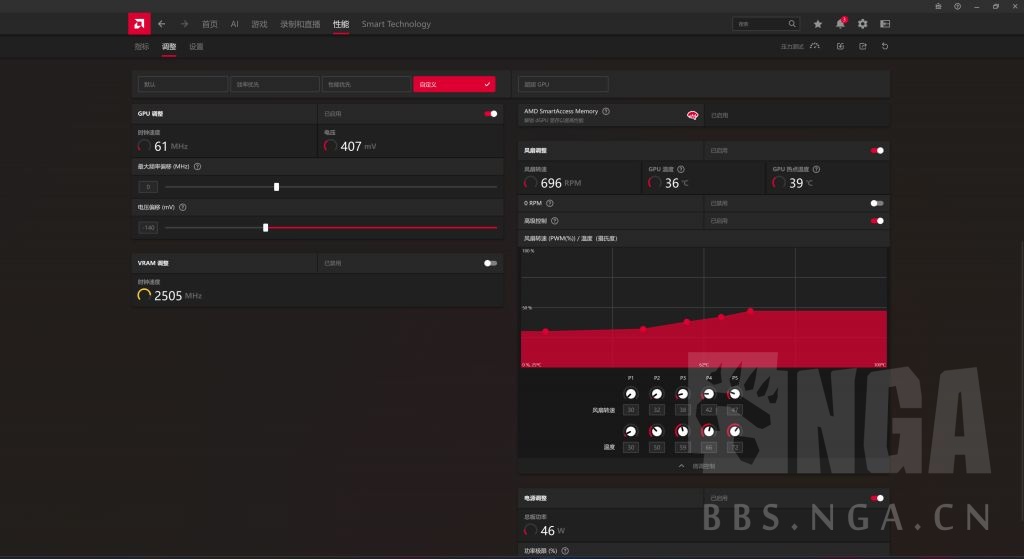Switch to the 游戏 tab

[259, 24]
